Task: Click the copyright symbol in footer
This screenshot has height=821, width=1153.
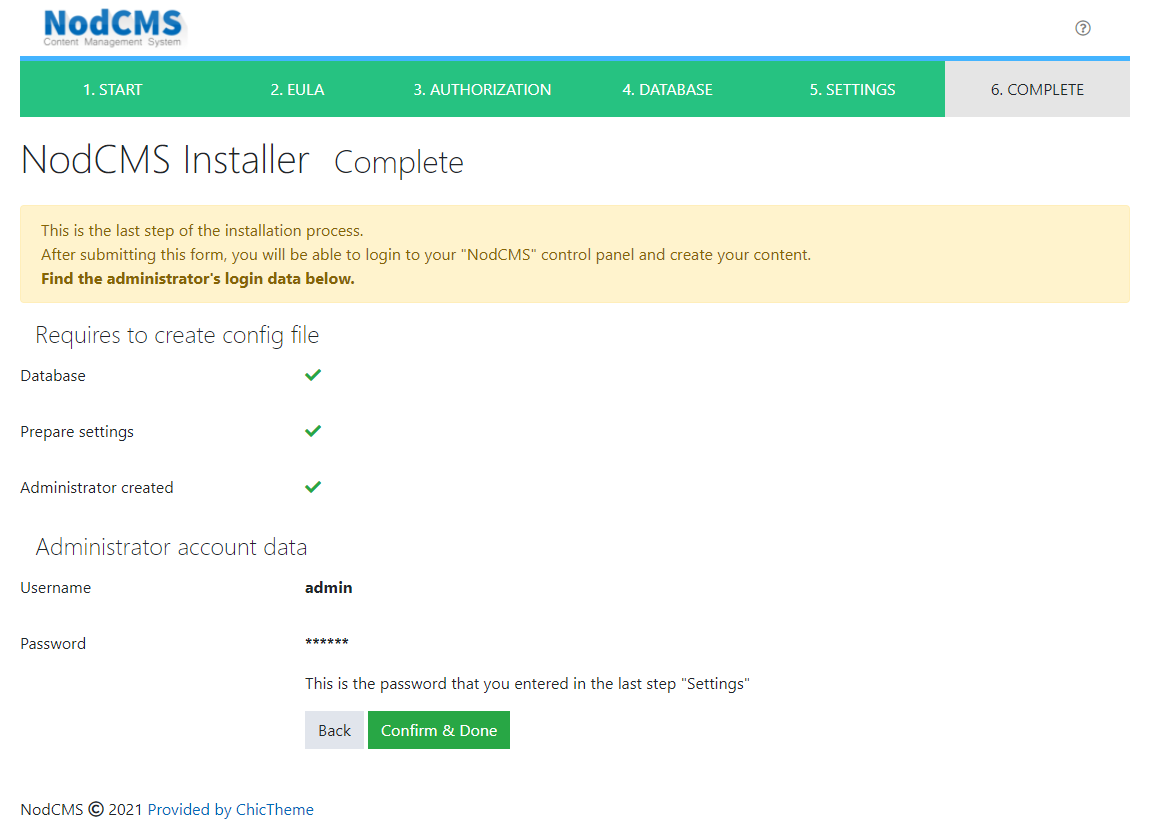Action: 96,810
